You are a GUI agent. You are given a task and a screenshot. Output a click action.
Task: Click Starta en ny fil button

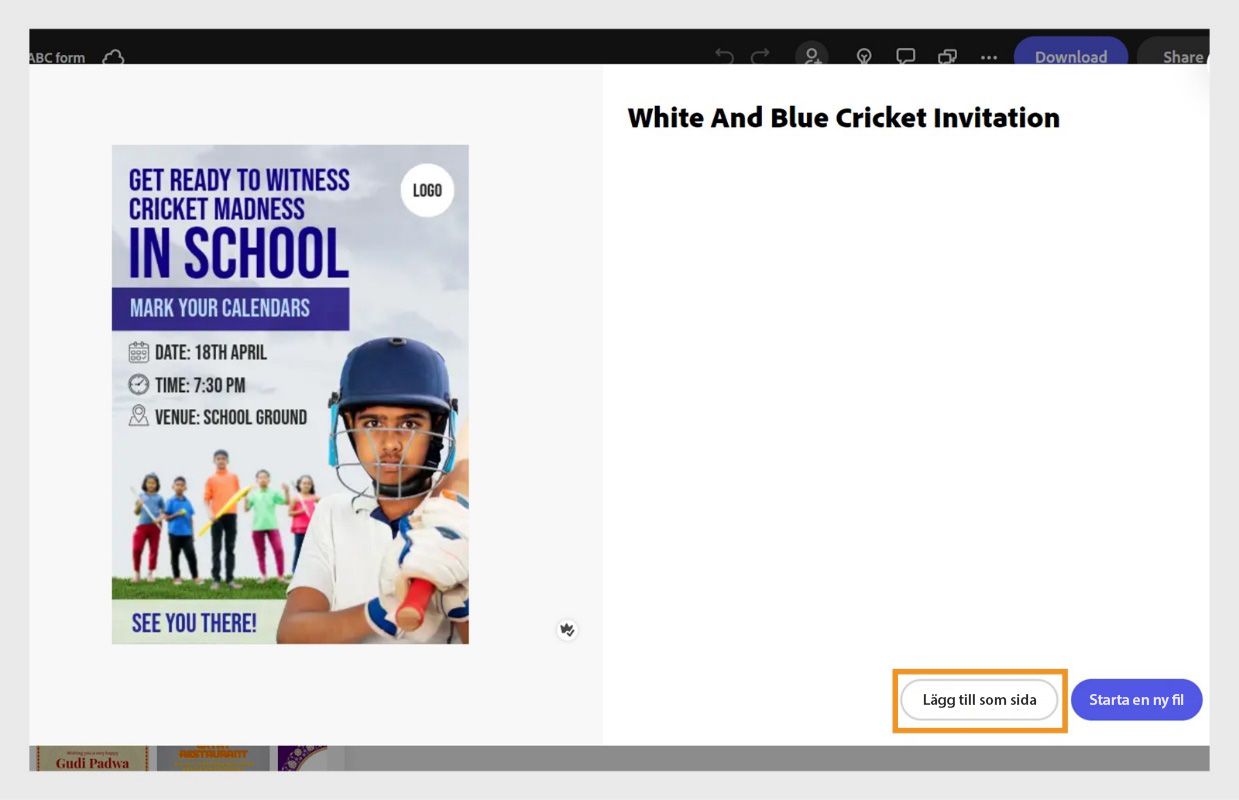point(1136,700)
